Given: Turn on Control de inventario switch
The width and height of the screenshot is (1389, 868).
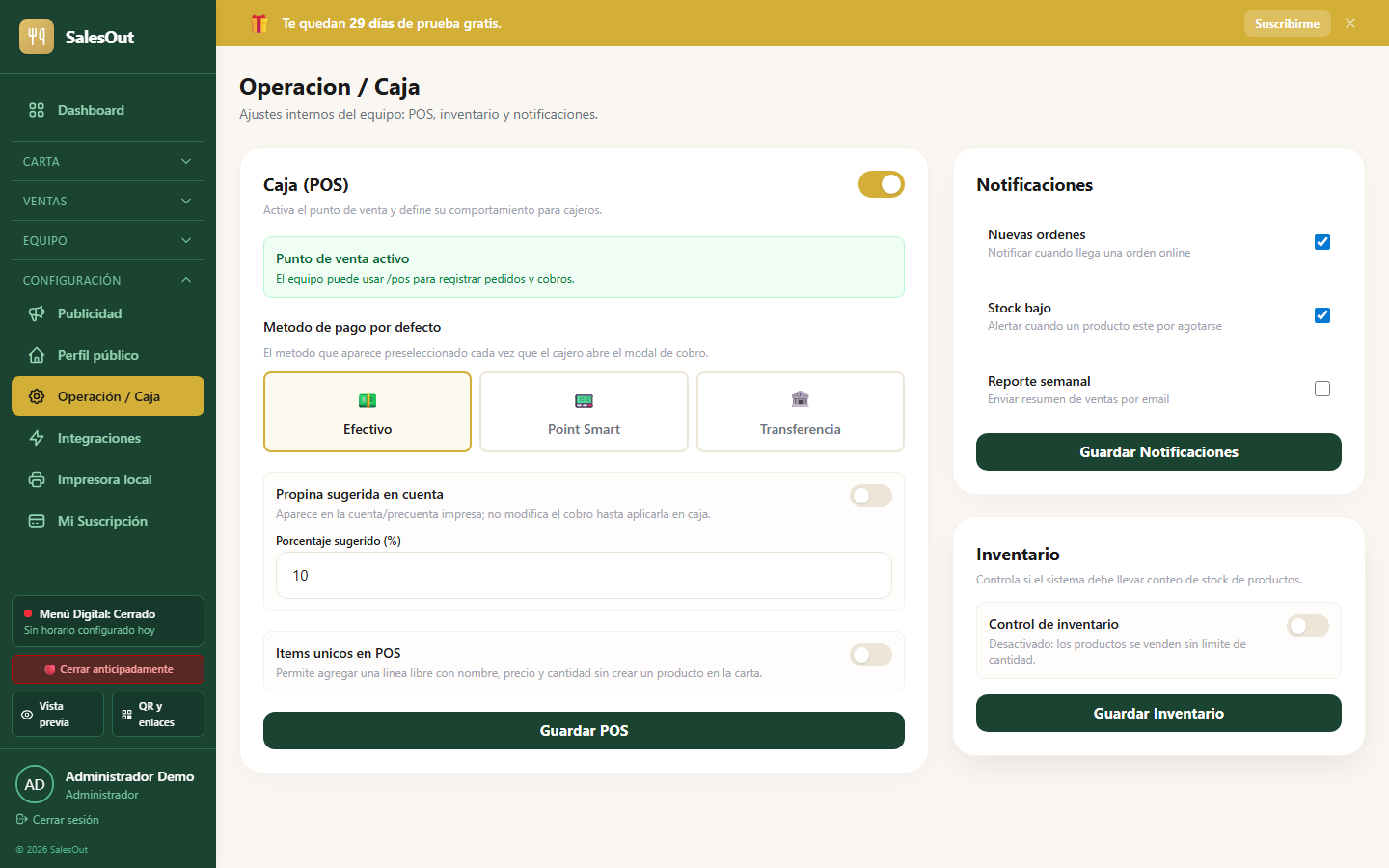Looking at the screenshot, I should (x=1308, y=626).
